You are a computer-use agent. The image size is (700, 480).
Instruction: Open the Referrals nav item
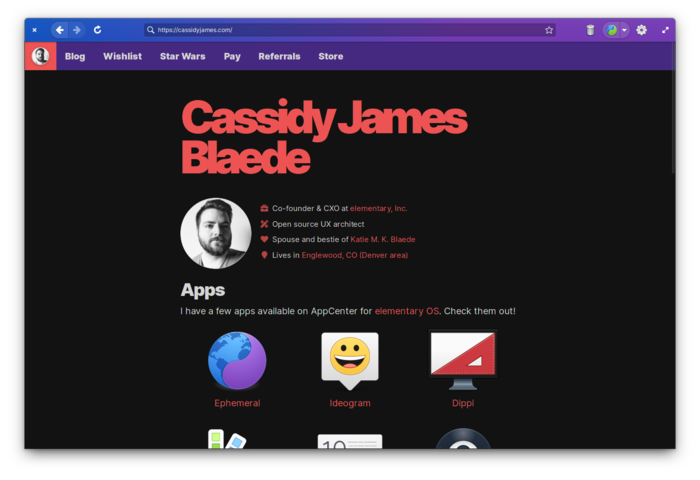279,56
